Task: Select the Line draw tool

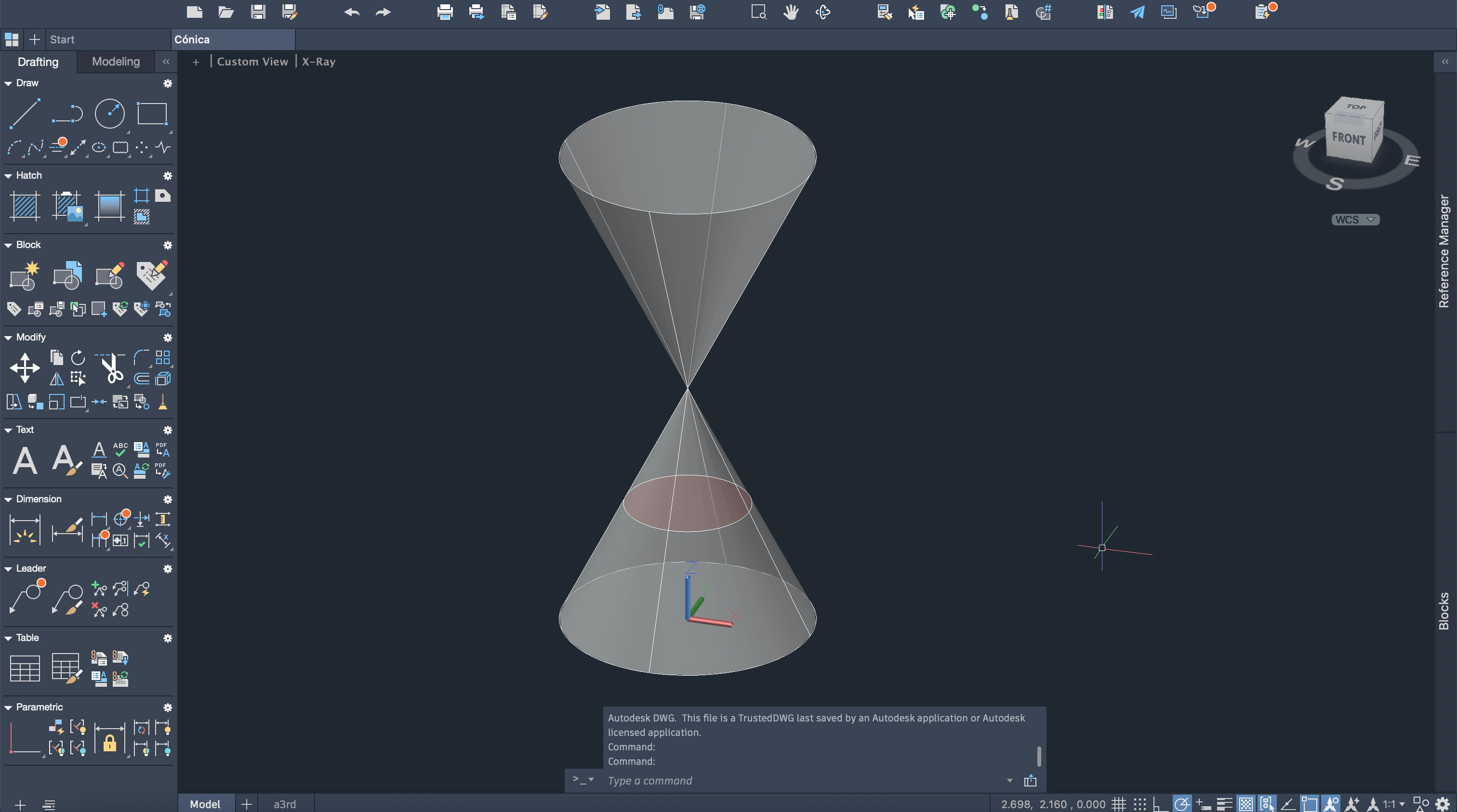Action: pos(25,114)
